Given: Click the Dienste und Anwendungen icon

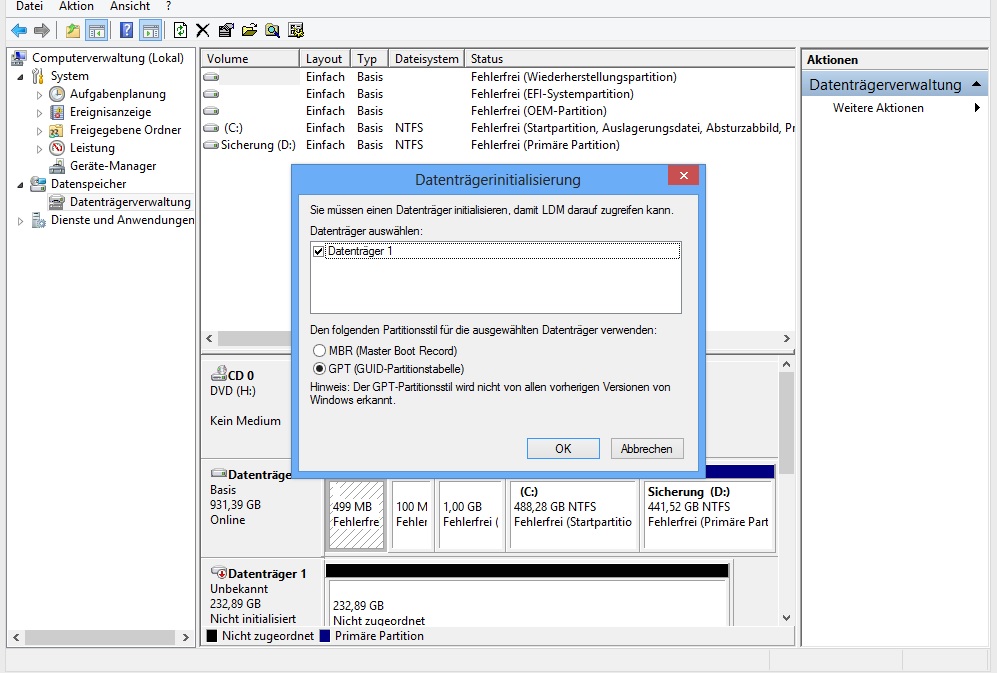Looking at the screenshot, I should point(38,220).
